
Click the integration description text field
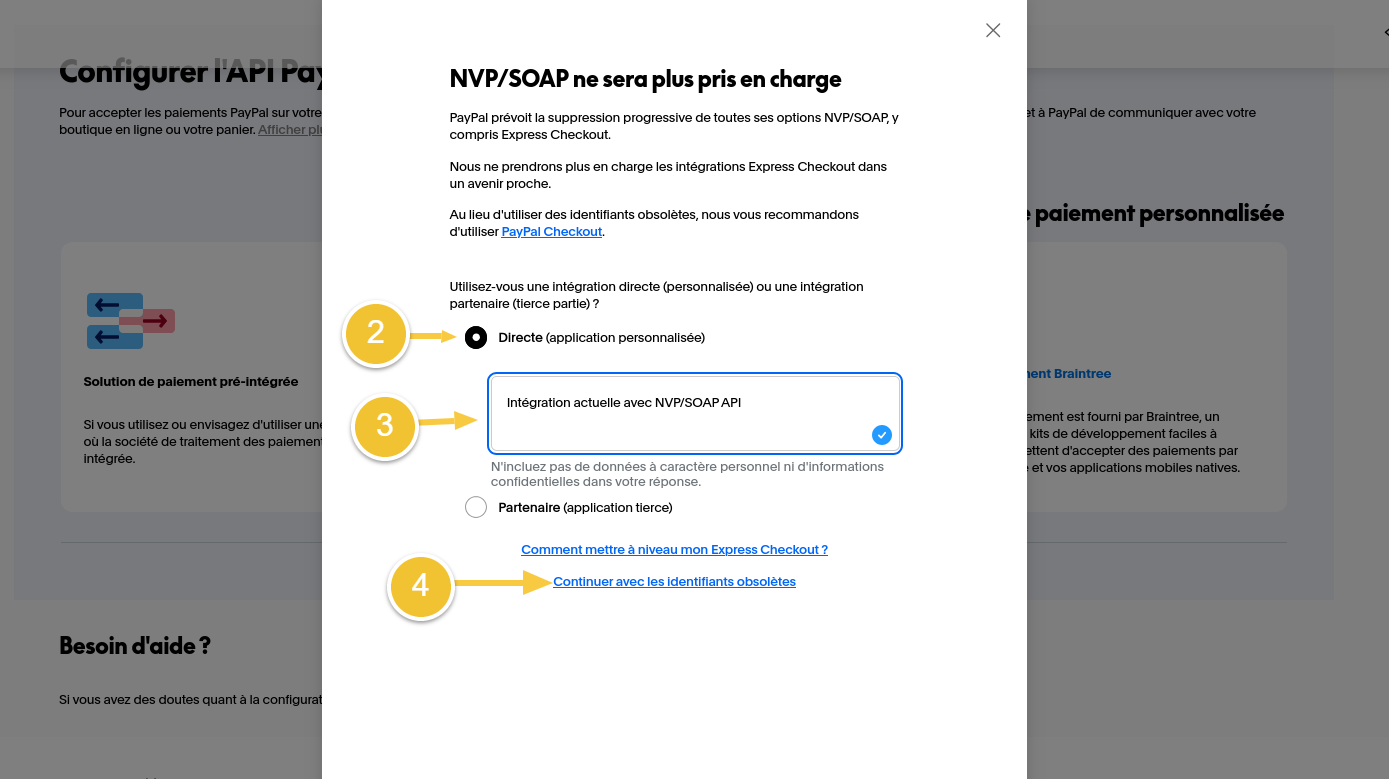click(x=695, y=413)
